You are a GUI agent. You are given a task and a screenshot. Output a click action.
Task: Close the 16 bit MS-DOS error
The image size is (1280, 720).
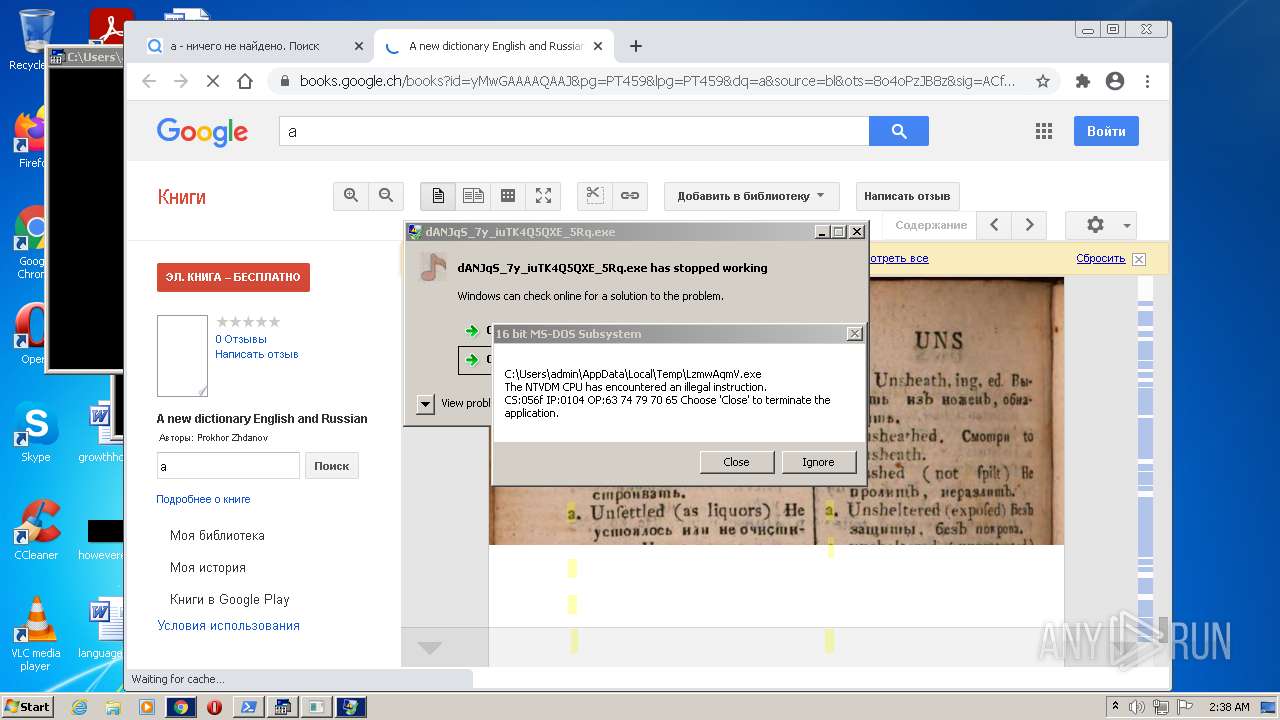736,461
